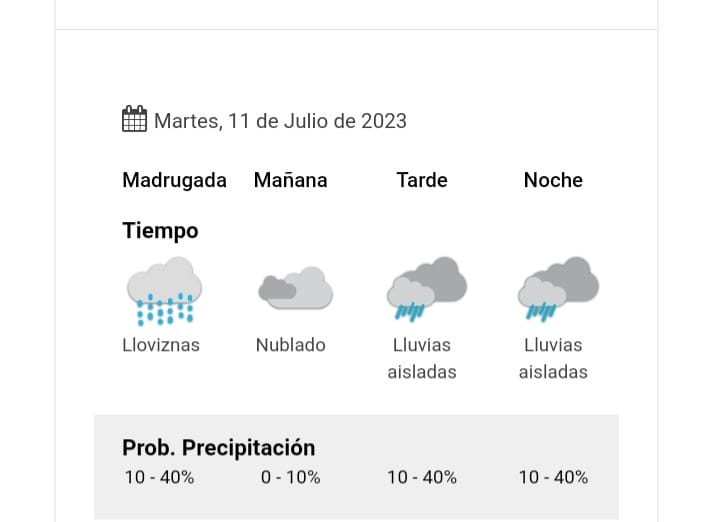
Task: Click the Tiempo section heading
Action: click(160, 231)
